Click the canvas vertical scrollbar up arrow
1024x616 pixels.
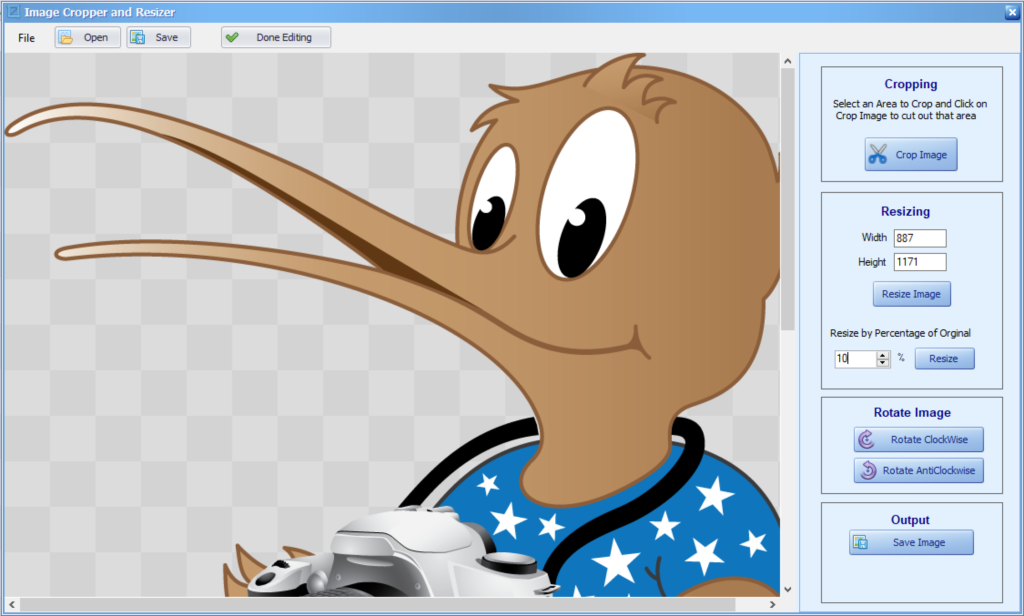tap(788, 61)
